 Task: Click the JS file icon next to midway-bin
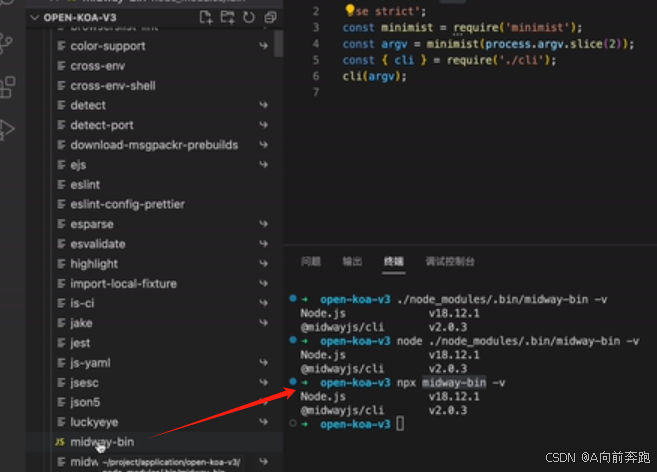pos(60,442)
